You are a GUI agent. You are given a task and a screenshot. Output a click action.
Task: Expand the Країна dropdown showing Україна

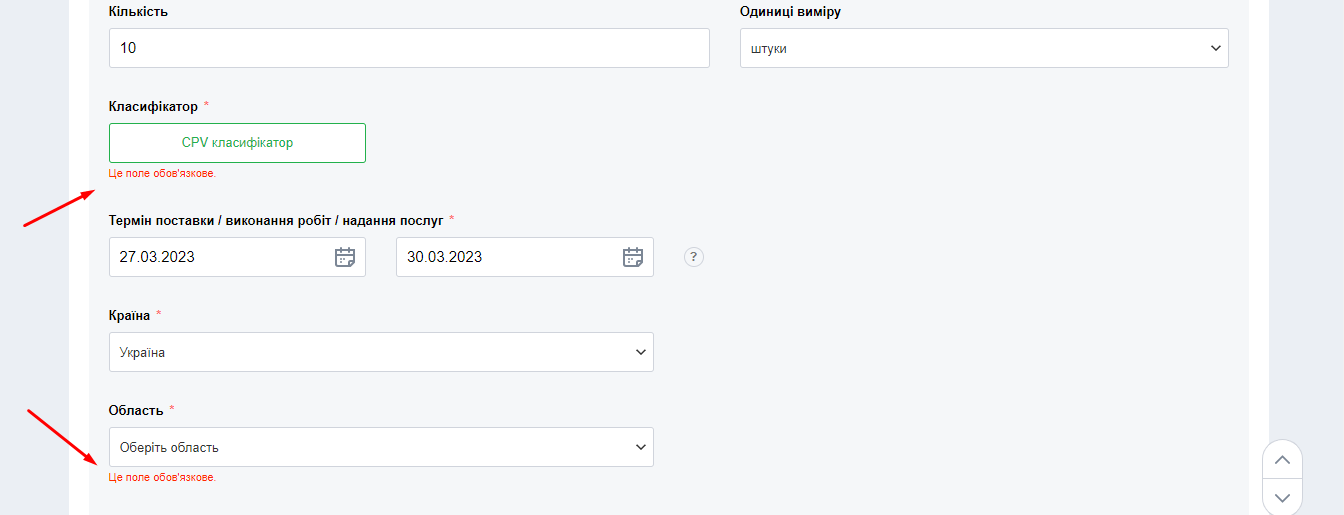pos(380,352)
